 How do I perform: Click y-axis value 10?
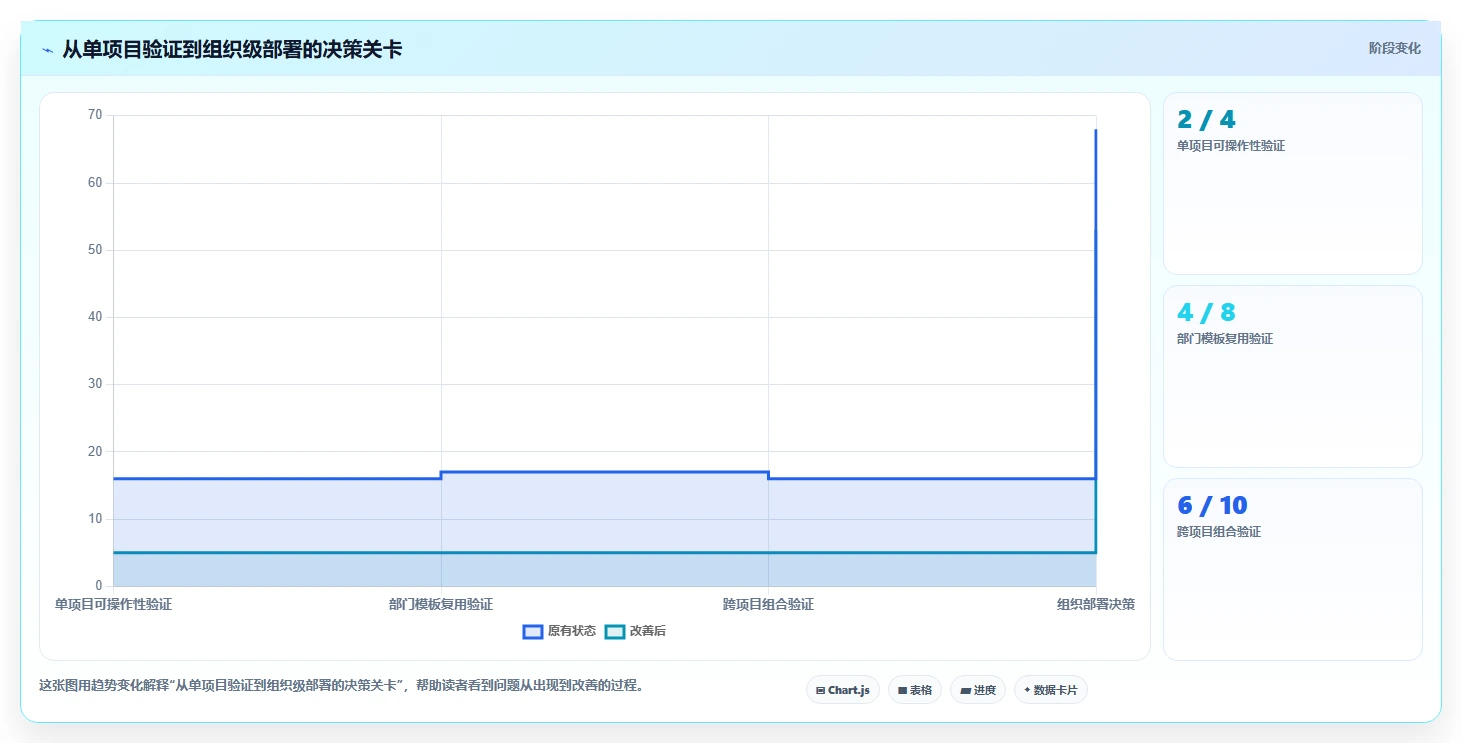click(95, 519)
